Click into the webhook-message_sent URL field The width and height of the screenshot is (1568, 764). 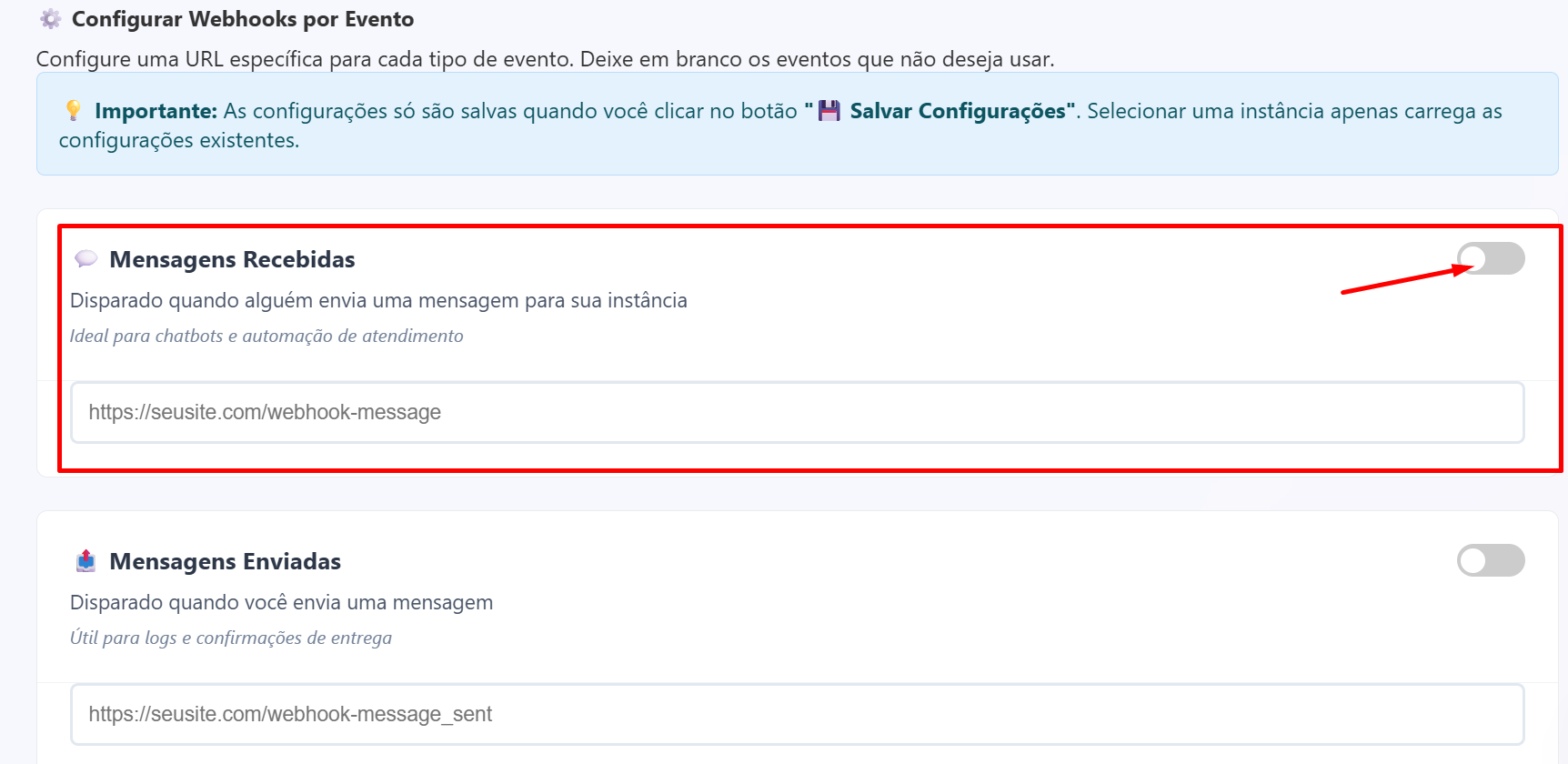coord(797,714)
